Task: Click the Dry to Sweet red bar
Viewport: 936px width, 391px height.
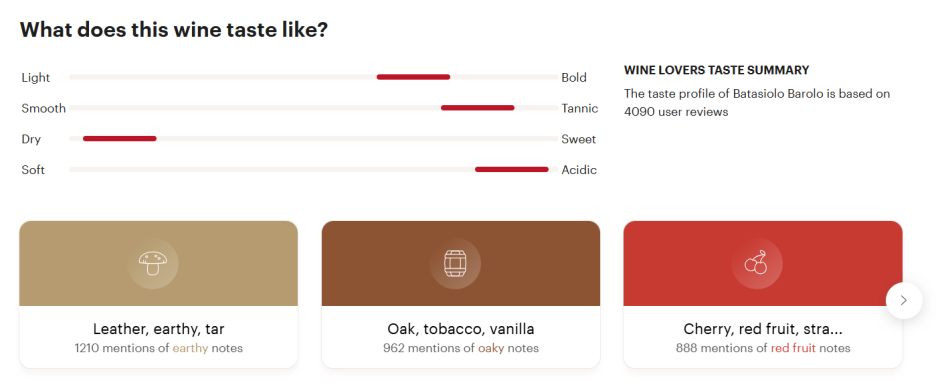Action: coord(119,138)
